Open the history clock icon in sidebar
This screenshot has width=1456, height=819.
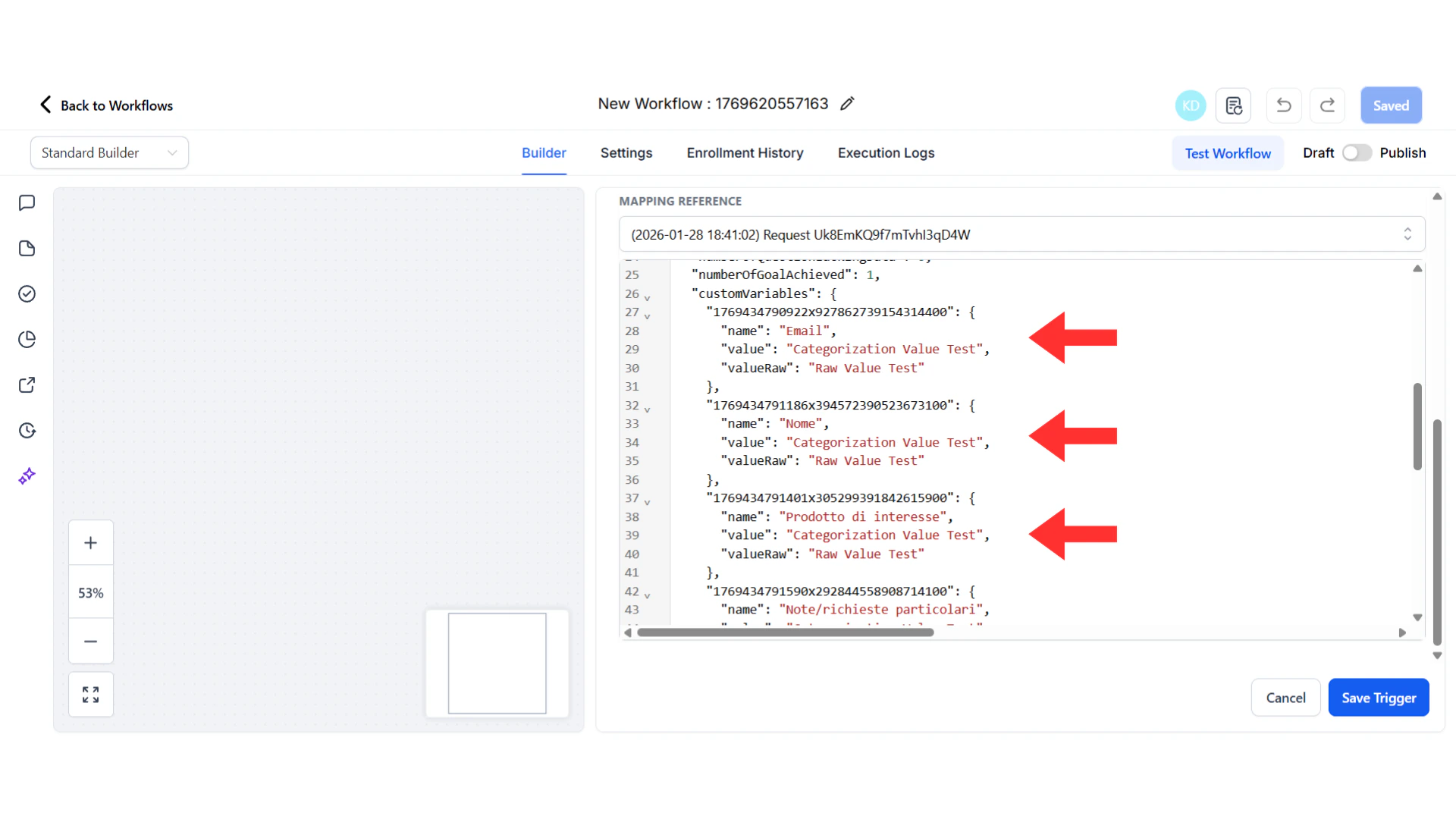click(27, 430)
